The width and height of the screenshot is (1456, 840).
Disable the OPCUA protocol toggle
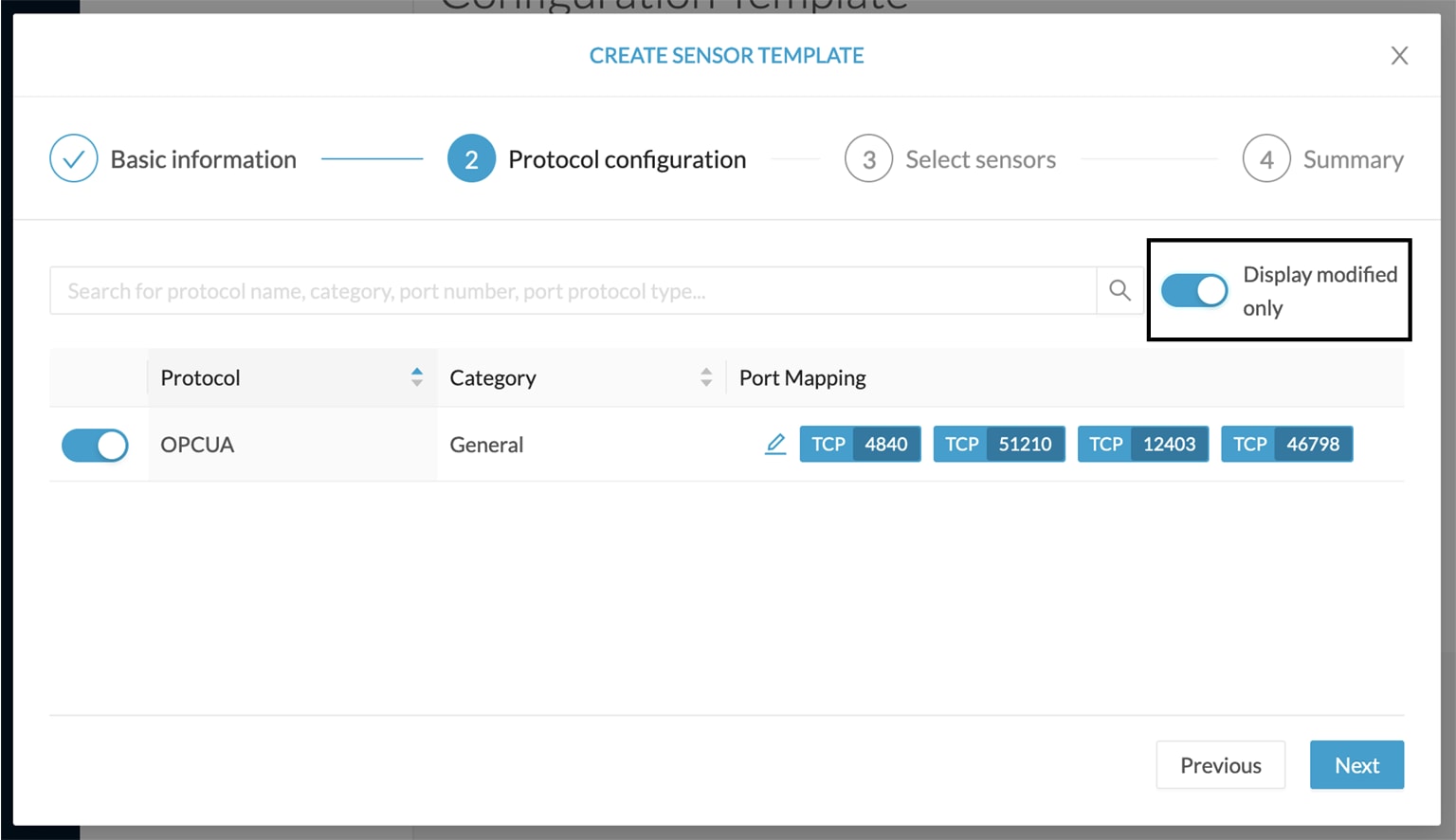pyautogui.click(x=95, y=445)
